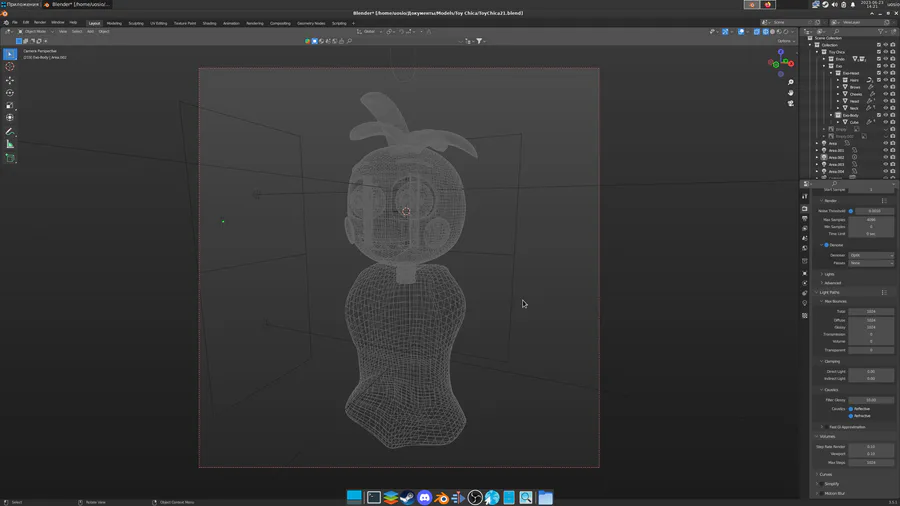Open the Global transform orientation dropdown

point(368,32)
